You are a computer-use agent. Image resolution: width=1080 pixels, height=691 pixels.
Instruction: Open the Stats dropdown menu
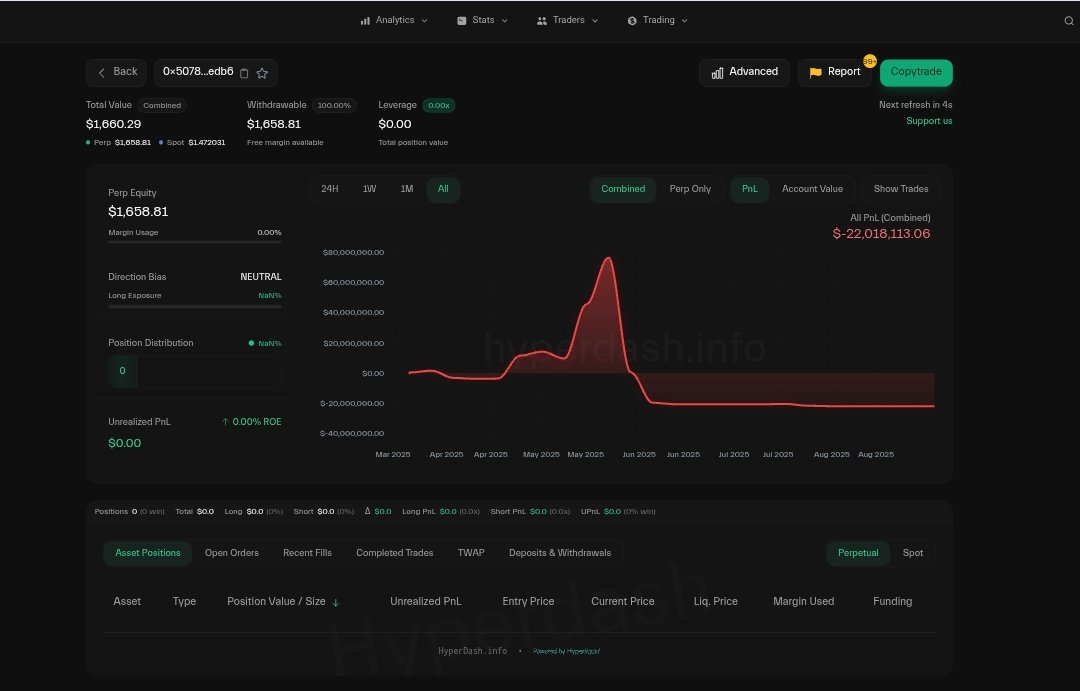click(x=482, y=20)
